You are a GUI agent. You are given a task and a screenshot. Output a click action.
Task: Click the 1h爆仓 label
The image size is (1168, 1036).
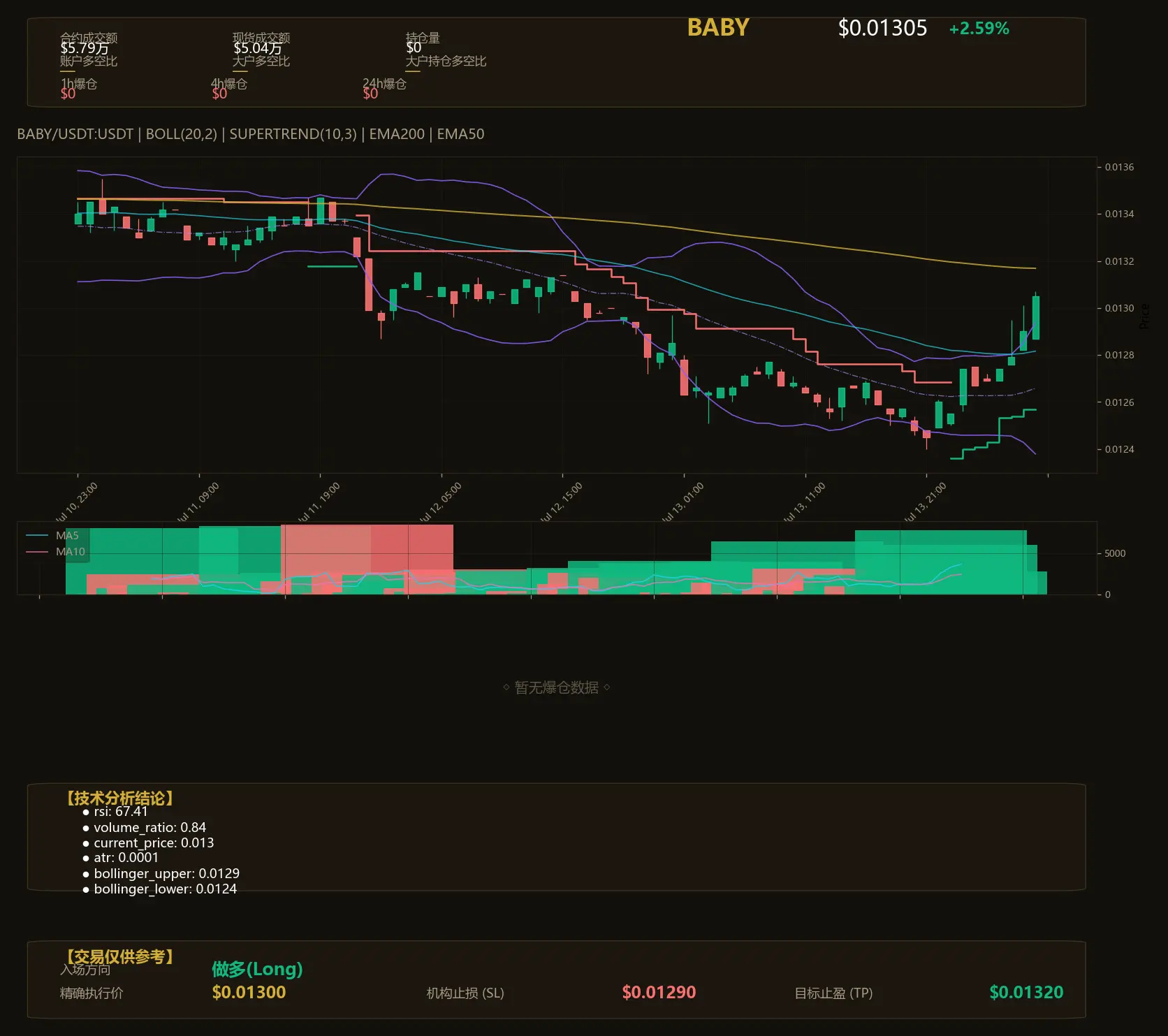[79, 84]
